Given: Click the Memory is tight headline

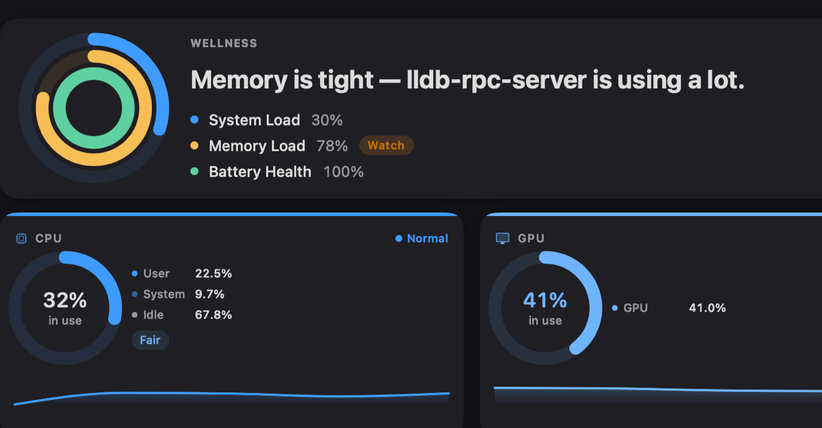Looking at the screenshot, I should point(467,80).
